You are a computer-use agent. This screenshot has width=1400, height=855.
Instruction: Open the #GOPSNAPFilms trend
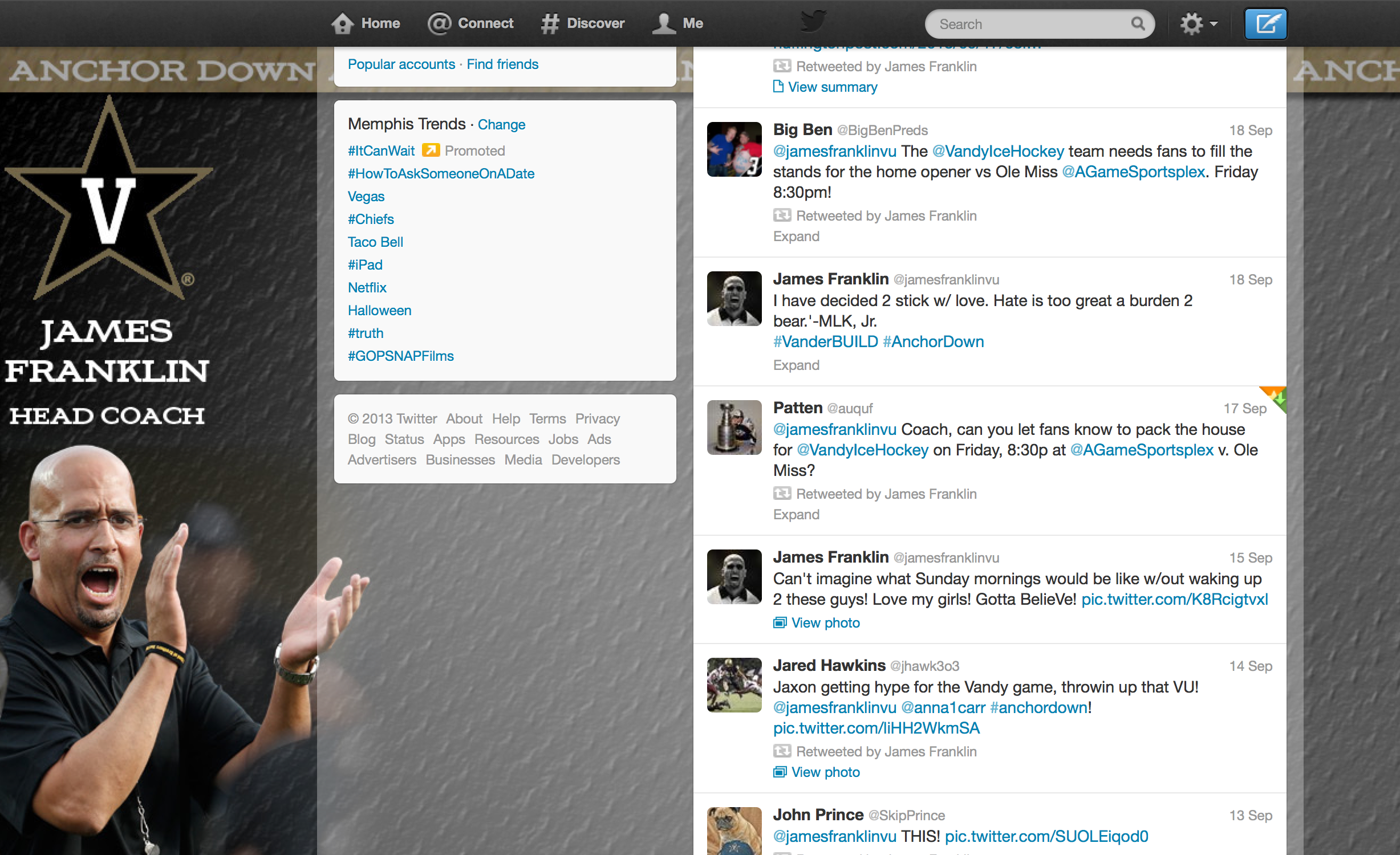401,356
